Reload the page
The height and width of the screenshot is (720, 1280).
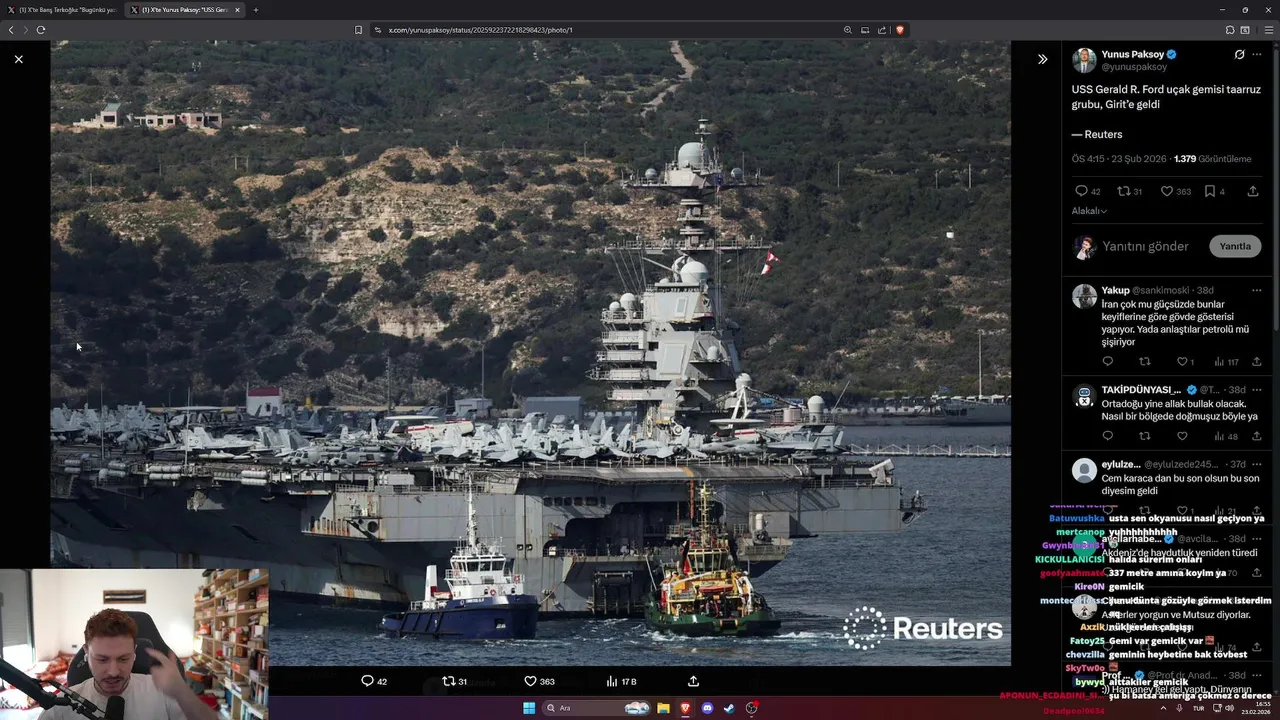41,30
